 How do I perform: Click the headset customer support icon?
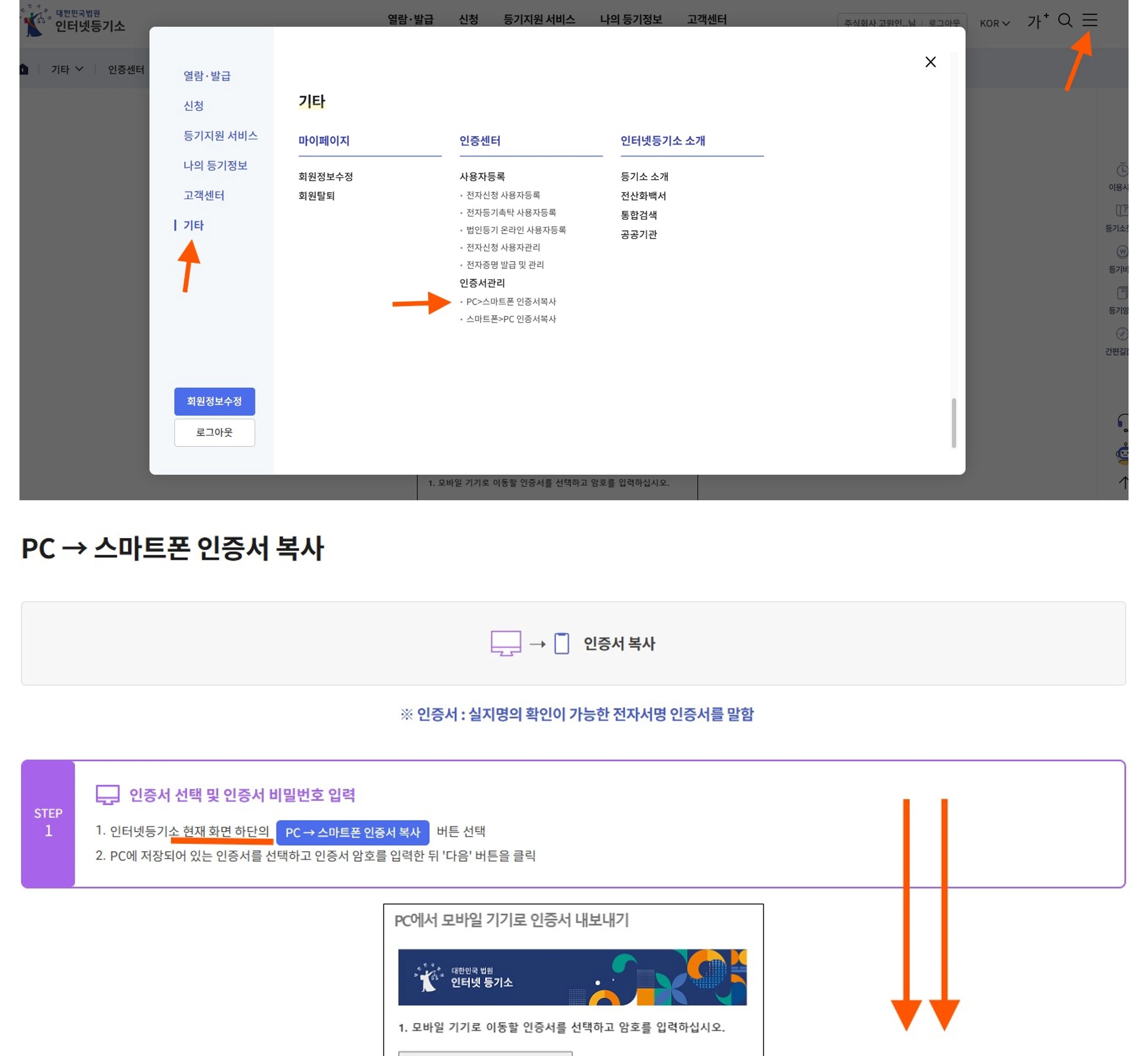point(1123,422)
